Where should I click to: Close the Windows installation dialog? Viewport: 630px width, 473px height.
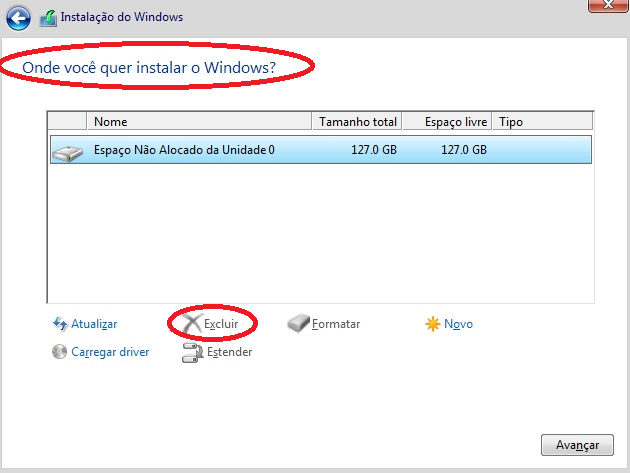[x=608, y=5]
